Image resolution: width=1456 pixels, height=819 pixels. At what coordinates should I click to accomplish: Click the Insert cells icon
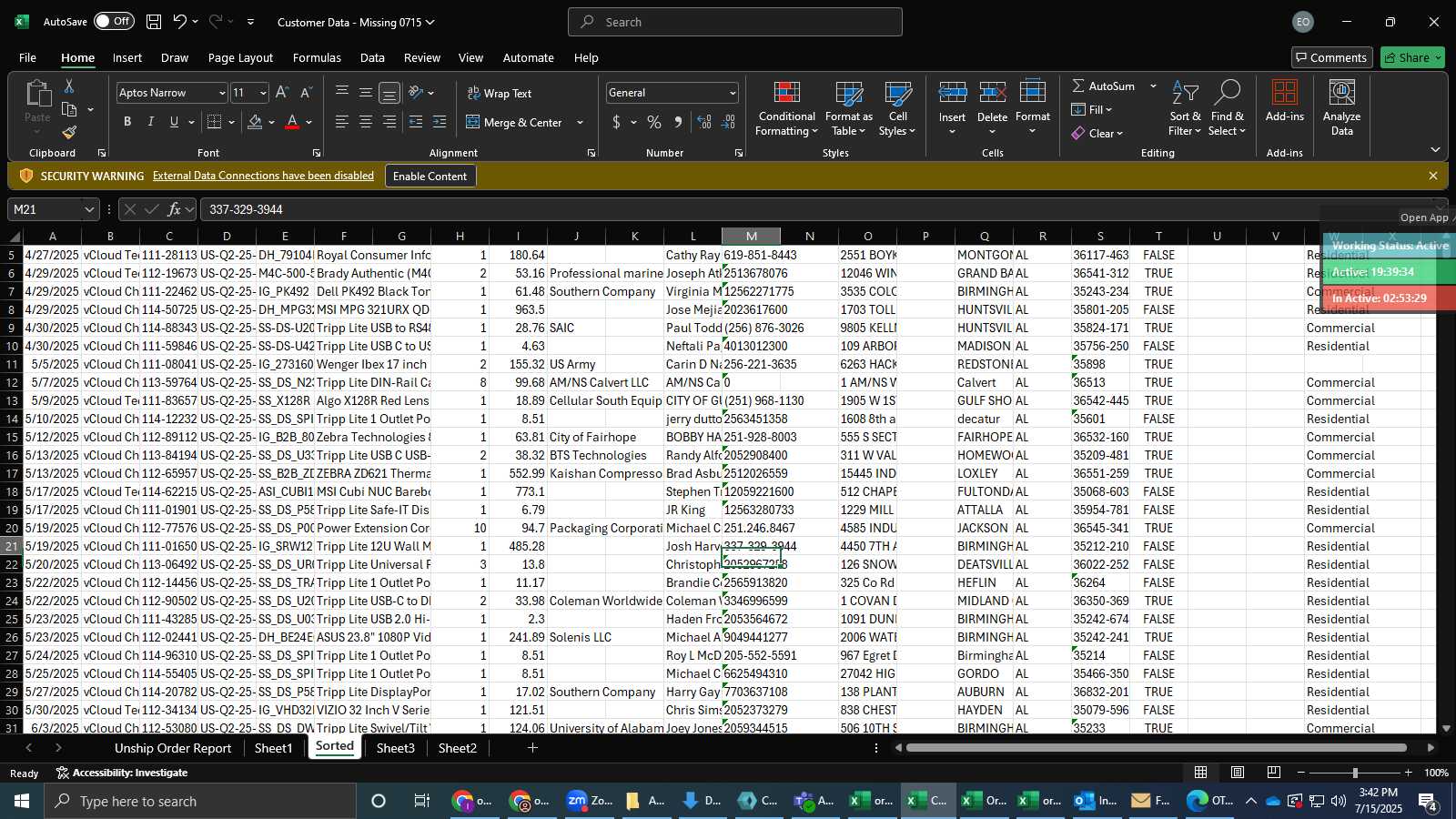click(x=952, y=93)
